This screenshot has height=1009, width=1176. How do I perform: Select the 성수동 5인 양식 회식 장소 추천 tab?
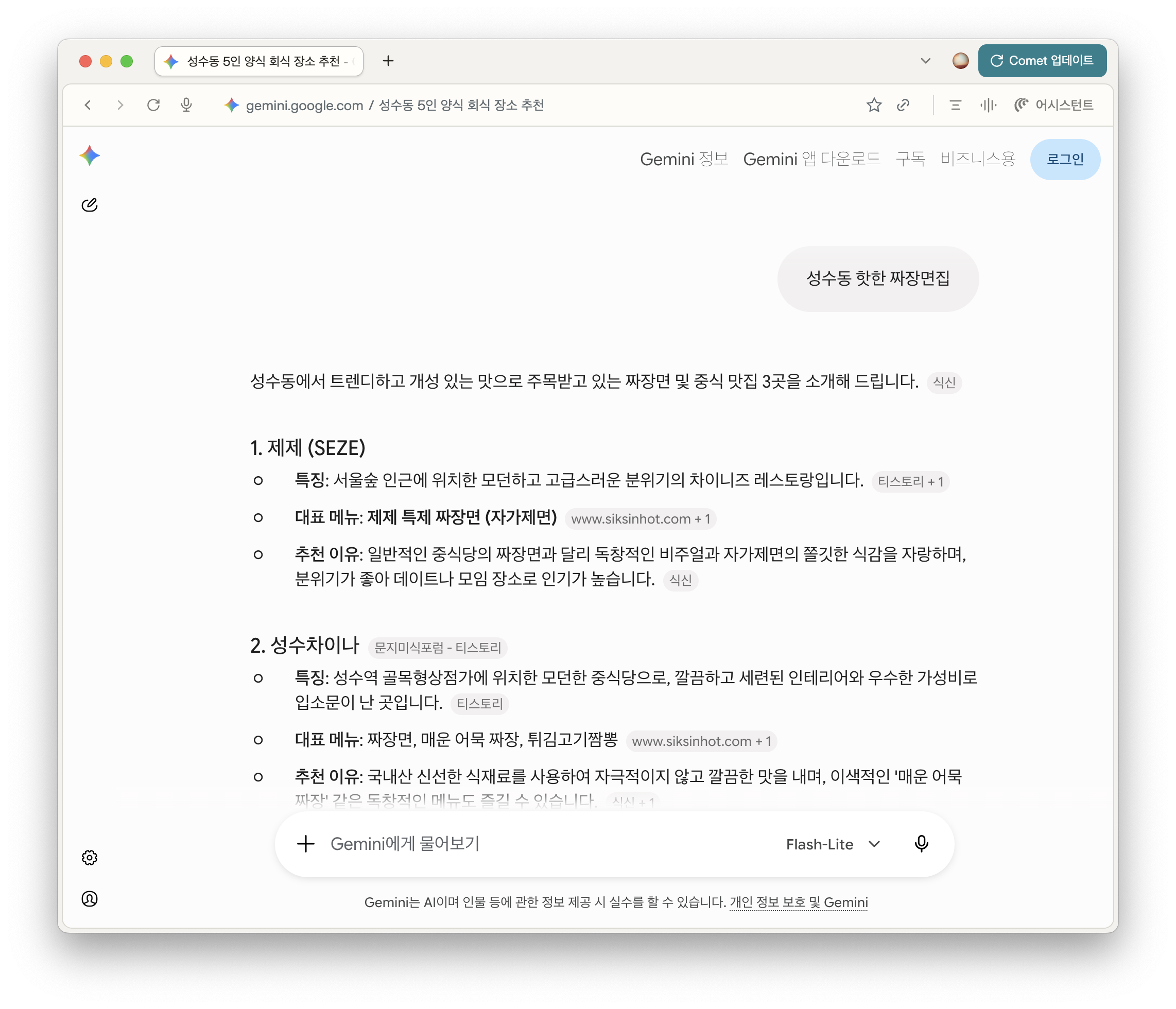click(x=259, y=61)
